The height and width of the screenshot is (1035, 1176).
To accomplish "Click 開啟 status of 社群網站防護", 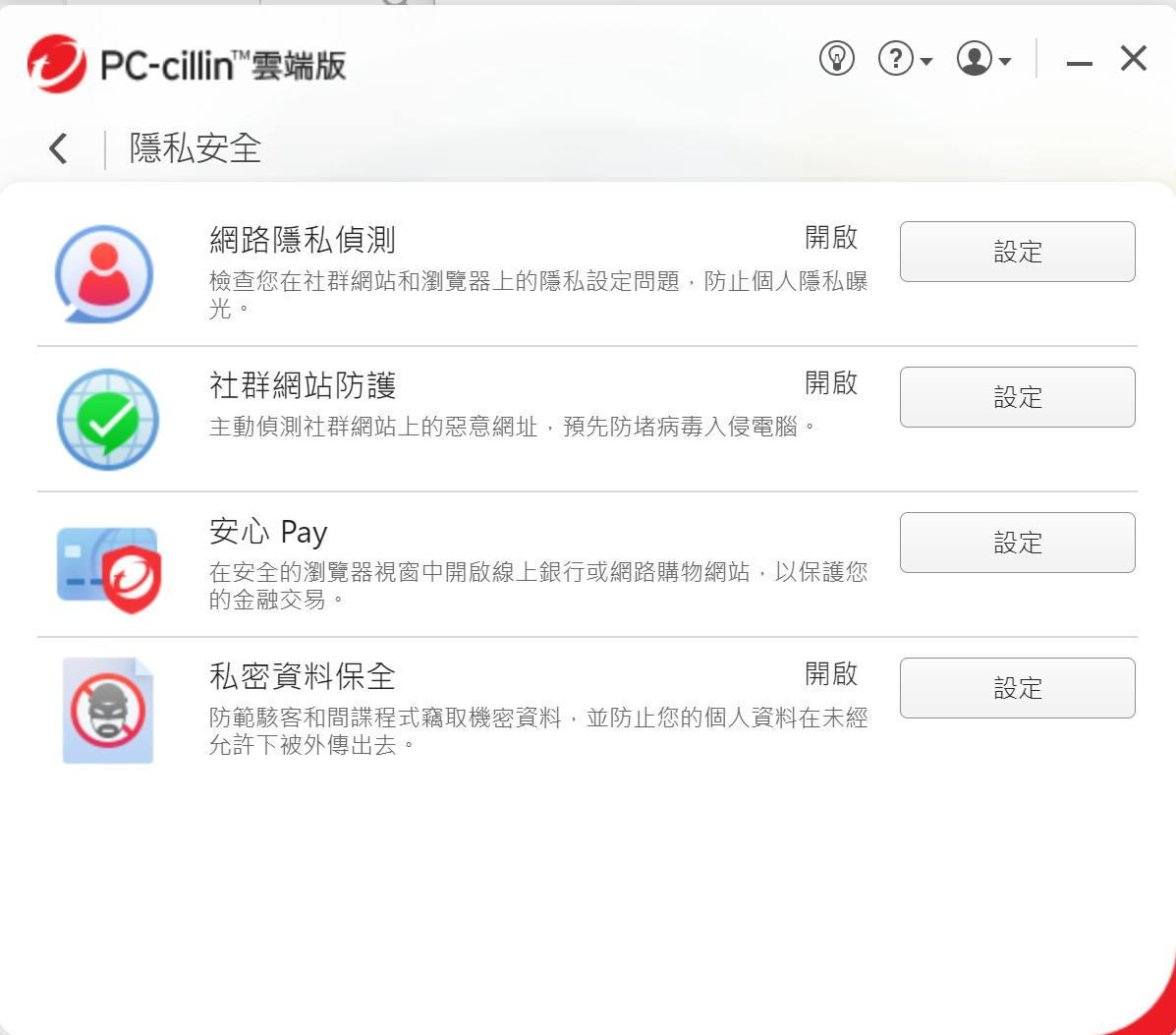I will click(831, 382).
